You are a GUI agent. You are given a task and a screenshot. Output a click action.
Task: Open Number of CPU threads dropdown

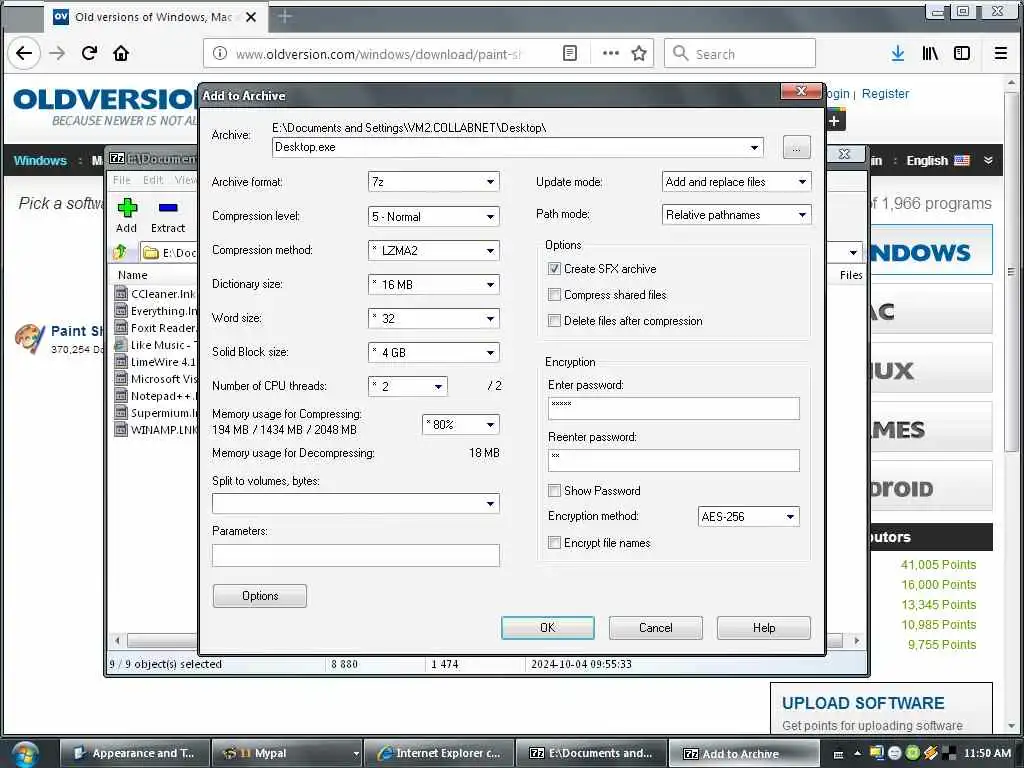[408, 386]
